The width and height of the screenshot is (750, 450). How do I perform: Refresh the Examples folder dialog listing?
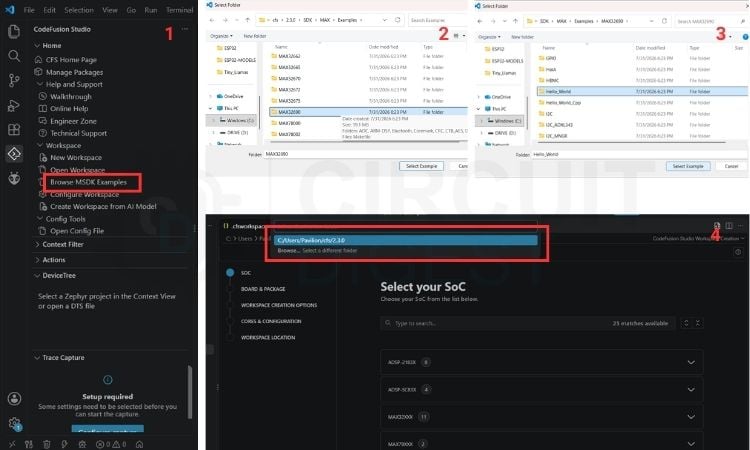pos(397,20)
